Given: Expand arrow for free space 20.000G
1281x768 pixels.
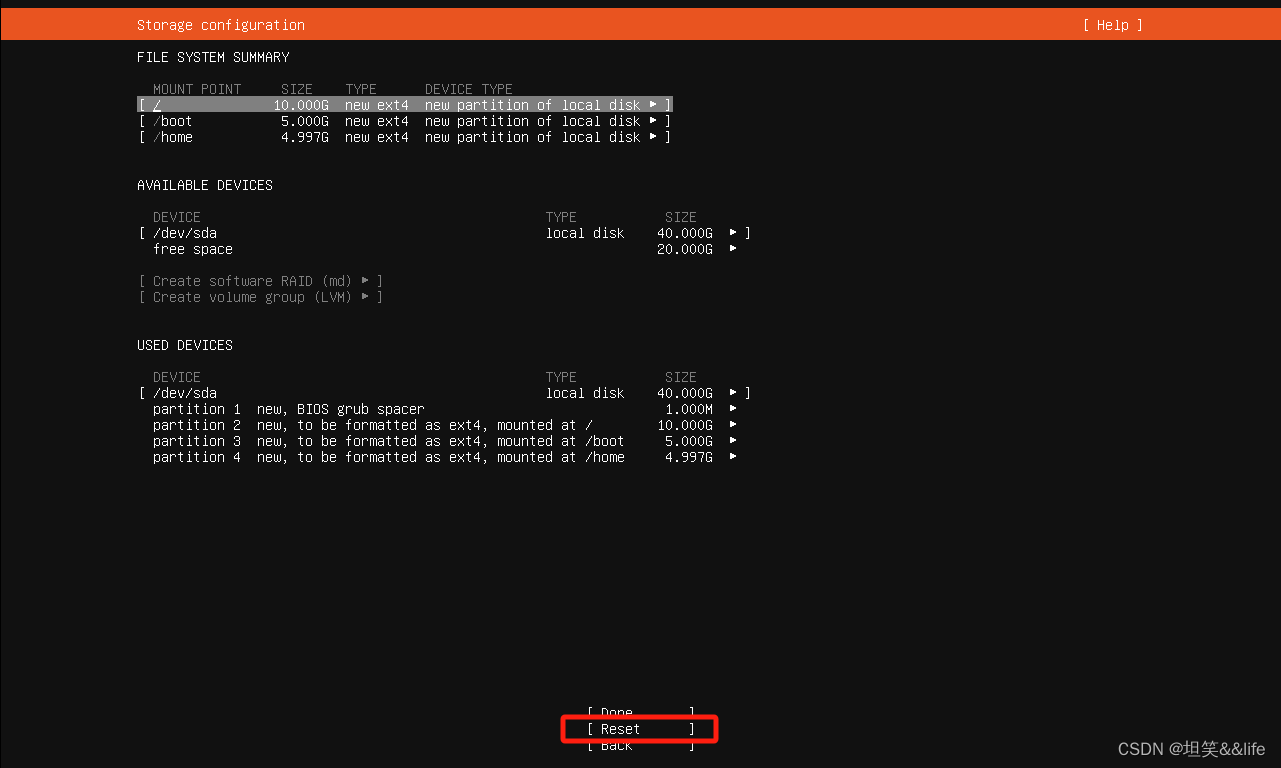Looking at the screenshot, I should click(733, 249).
